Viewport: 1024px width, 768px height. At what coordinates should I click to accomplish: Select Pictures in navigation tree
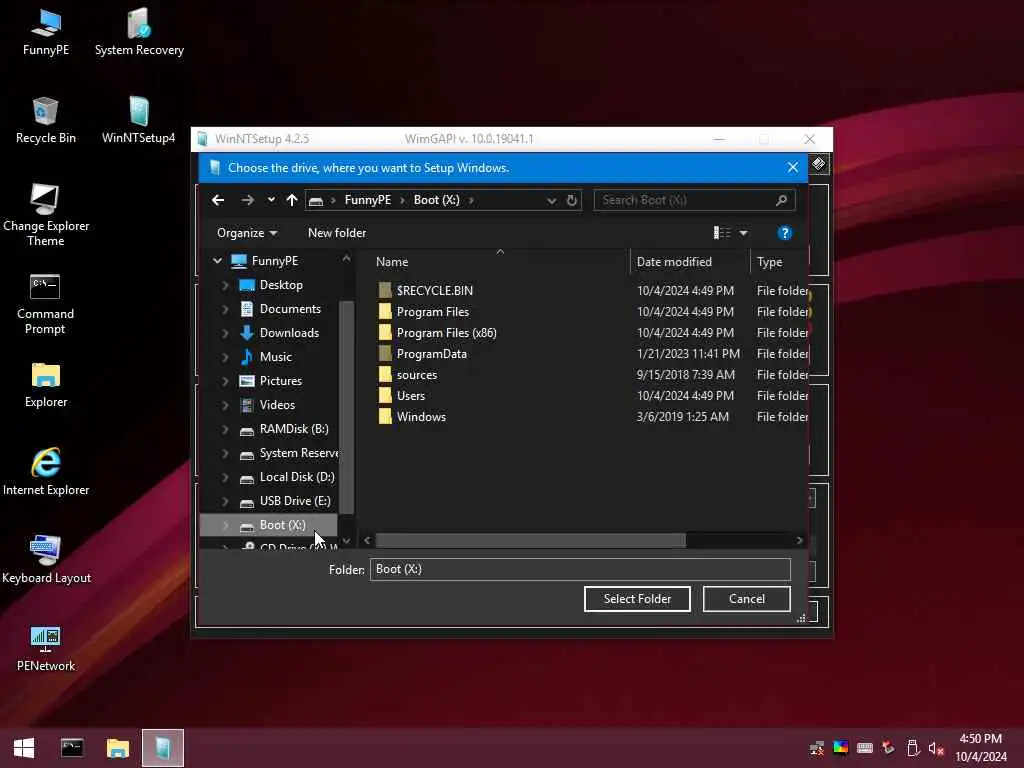[x=280, y=381]
